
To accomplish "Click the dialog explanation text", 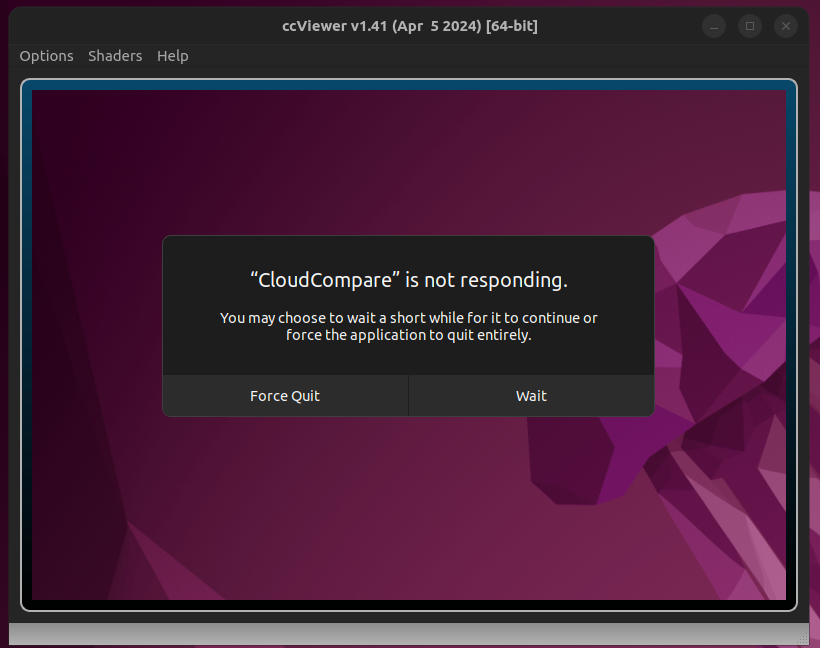I will (x=408, y=326).
